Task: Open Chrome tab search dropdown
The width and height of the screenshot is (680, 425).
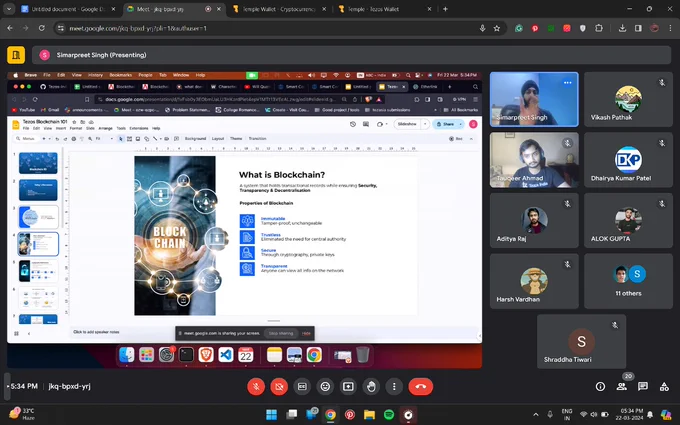Action: tap(9, 9)
